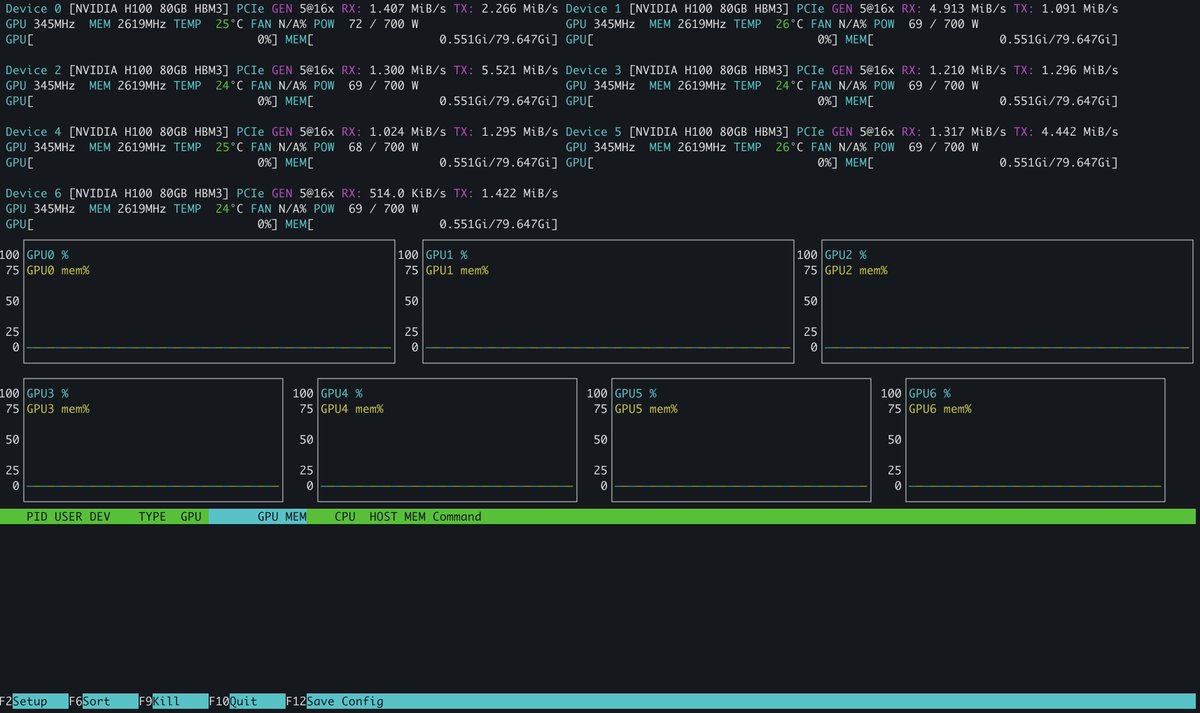Click the Command column header

click(x=457, y=517)
